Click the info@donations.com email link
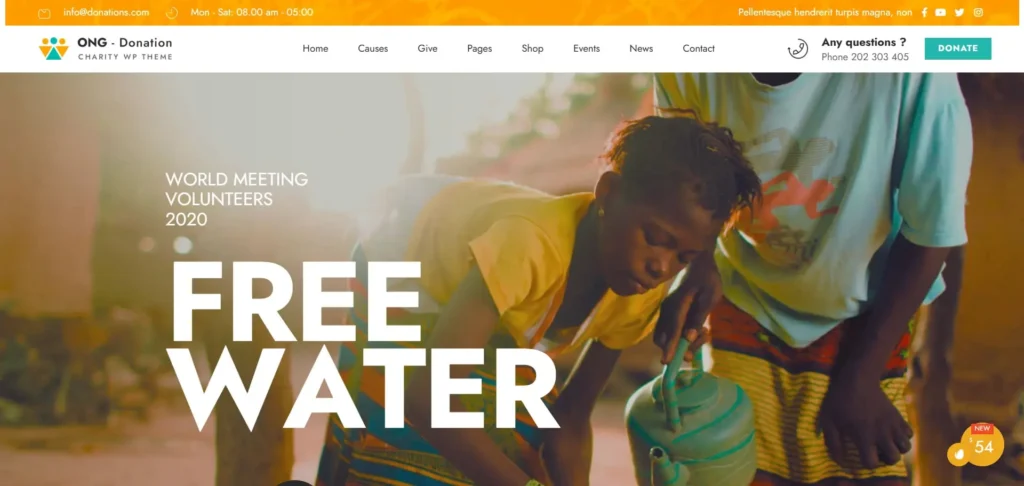 click(x=106, y=12)
